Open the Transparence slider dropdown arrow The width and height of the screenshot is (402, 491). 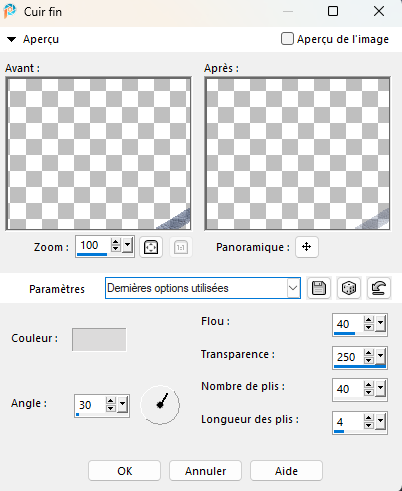coord(380,357)
